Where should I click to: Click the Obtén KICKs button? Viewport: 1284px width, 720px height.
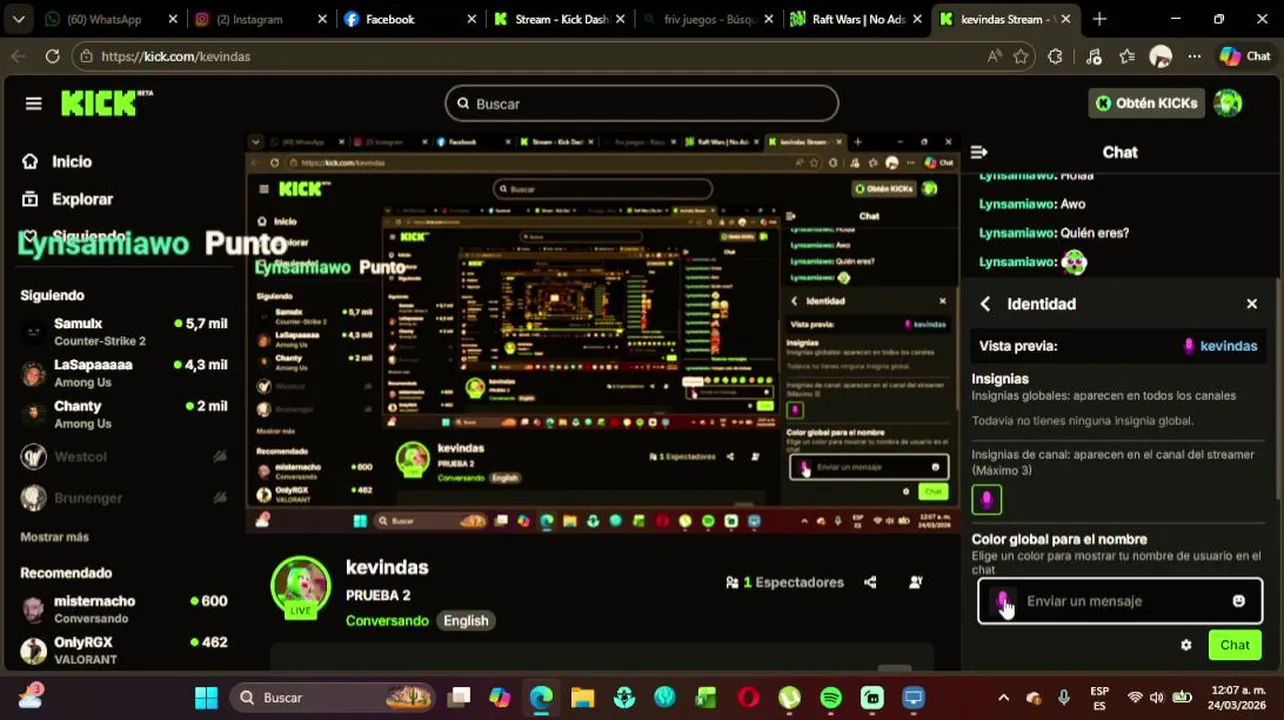tap(1146, 103)
